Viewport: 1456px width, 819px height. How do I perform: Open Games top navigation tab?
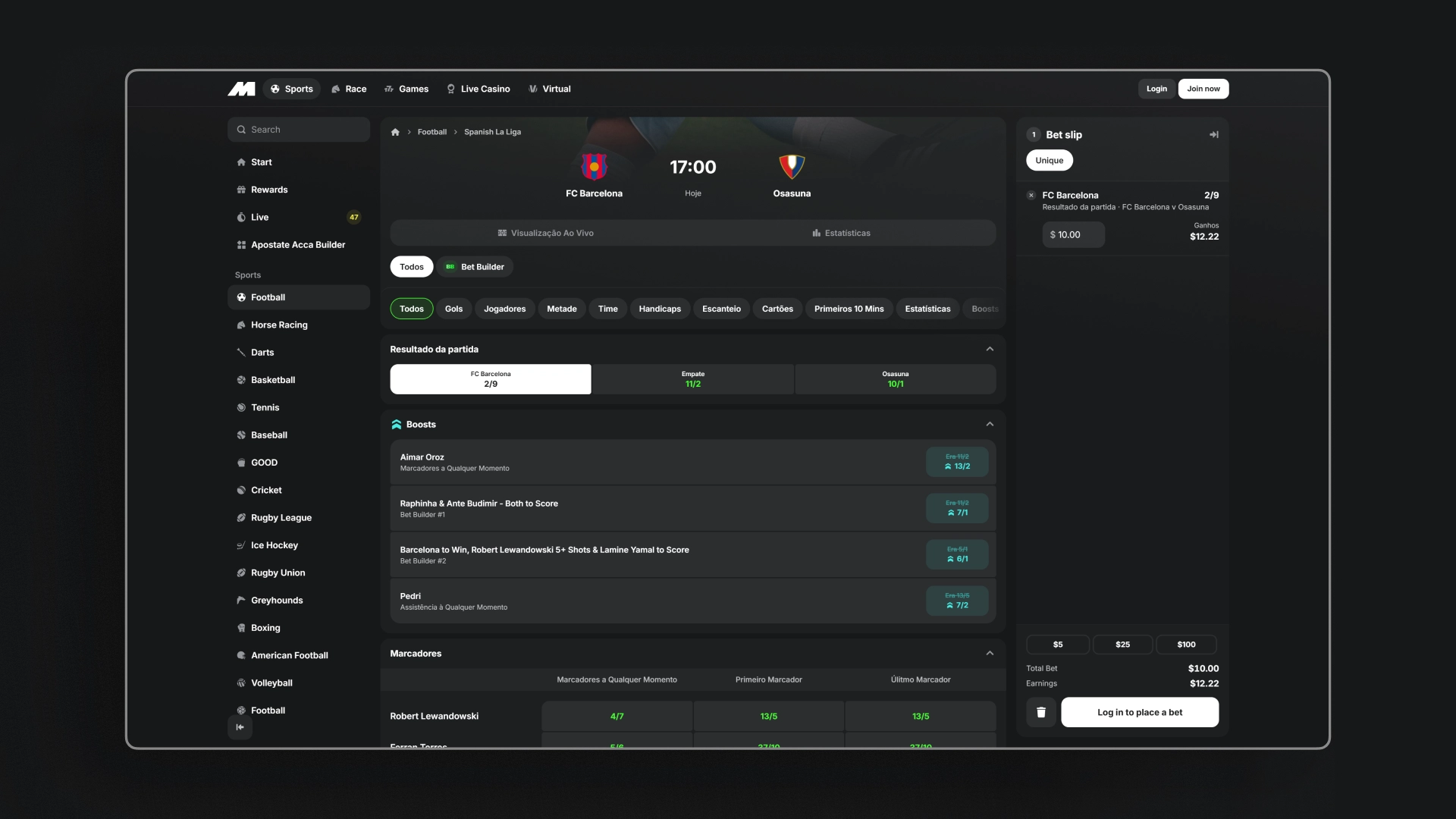pos(406,89)
